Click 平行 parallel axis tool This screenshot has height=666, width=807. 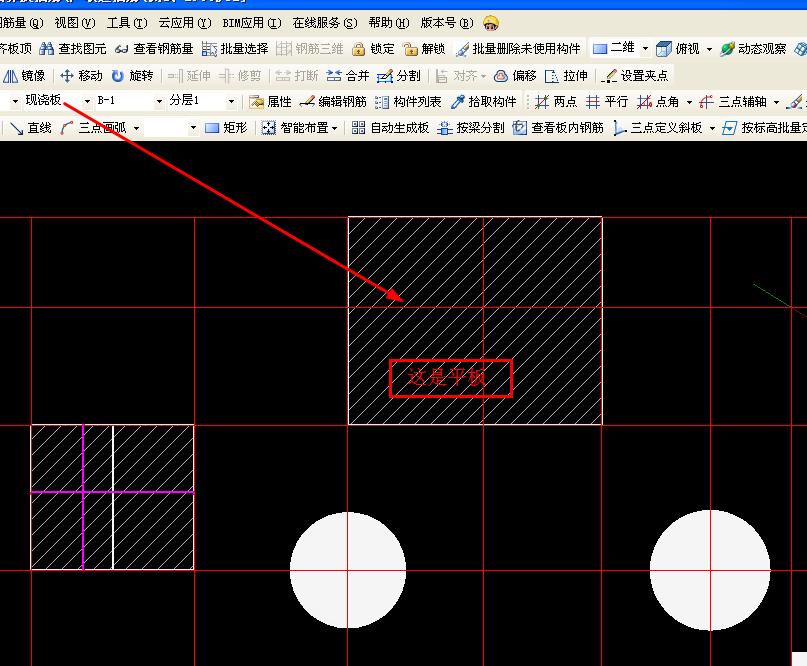[x=607, y=102]
